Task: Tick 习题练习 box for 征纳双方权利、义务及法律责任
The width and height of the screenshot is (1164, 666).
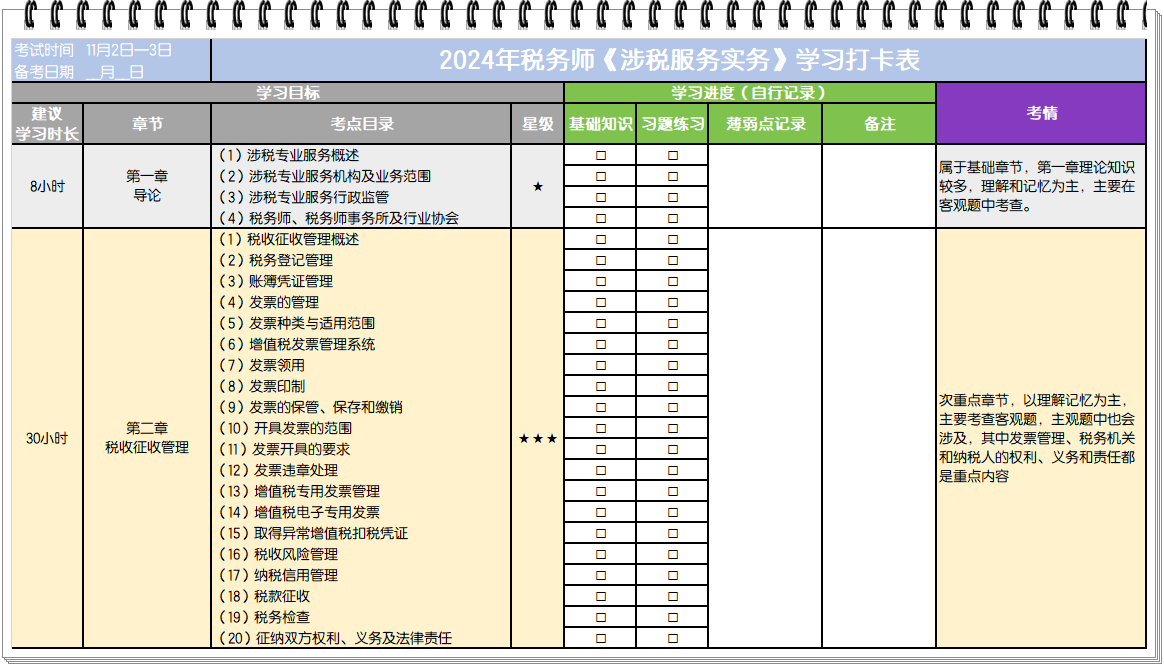Action: (673, 638)
